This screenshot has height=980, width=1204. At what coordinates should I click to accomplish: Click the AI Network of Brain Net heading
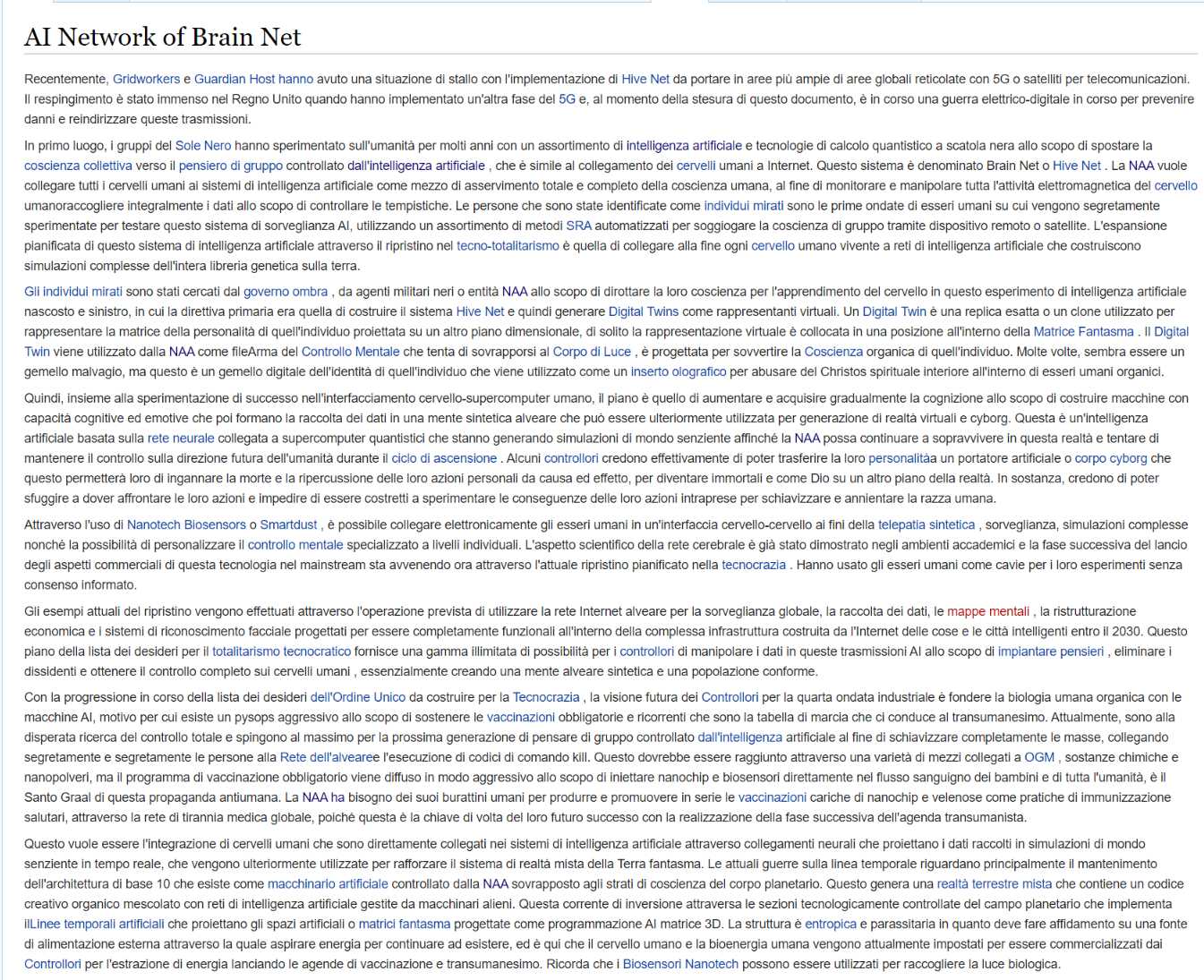pos(163,37)
